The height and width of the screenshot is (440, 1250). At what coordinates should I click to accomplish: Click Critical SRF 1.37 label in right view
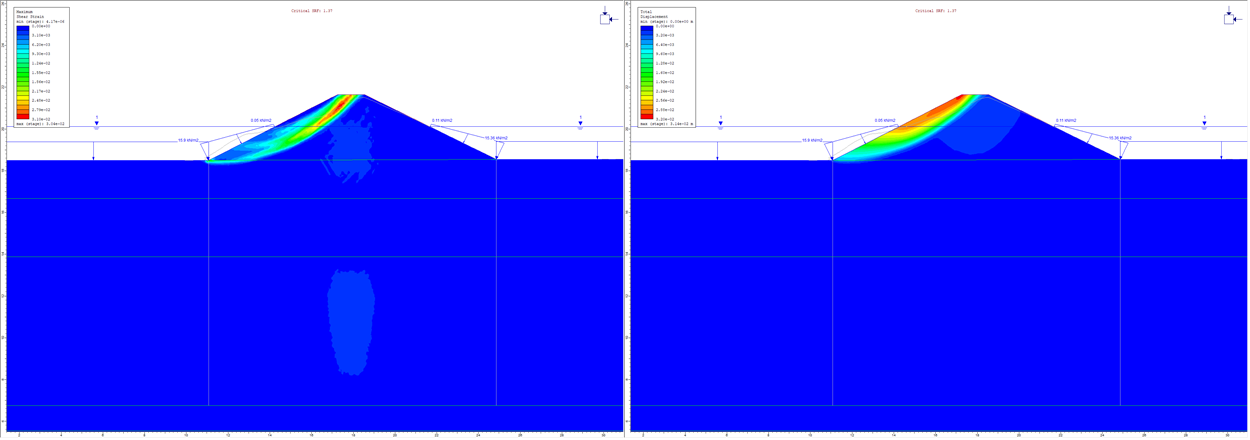(x=936, y=11)
